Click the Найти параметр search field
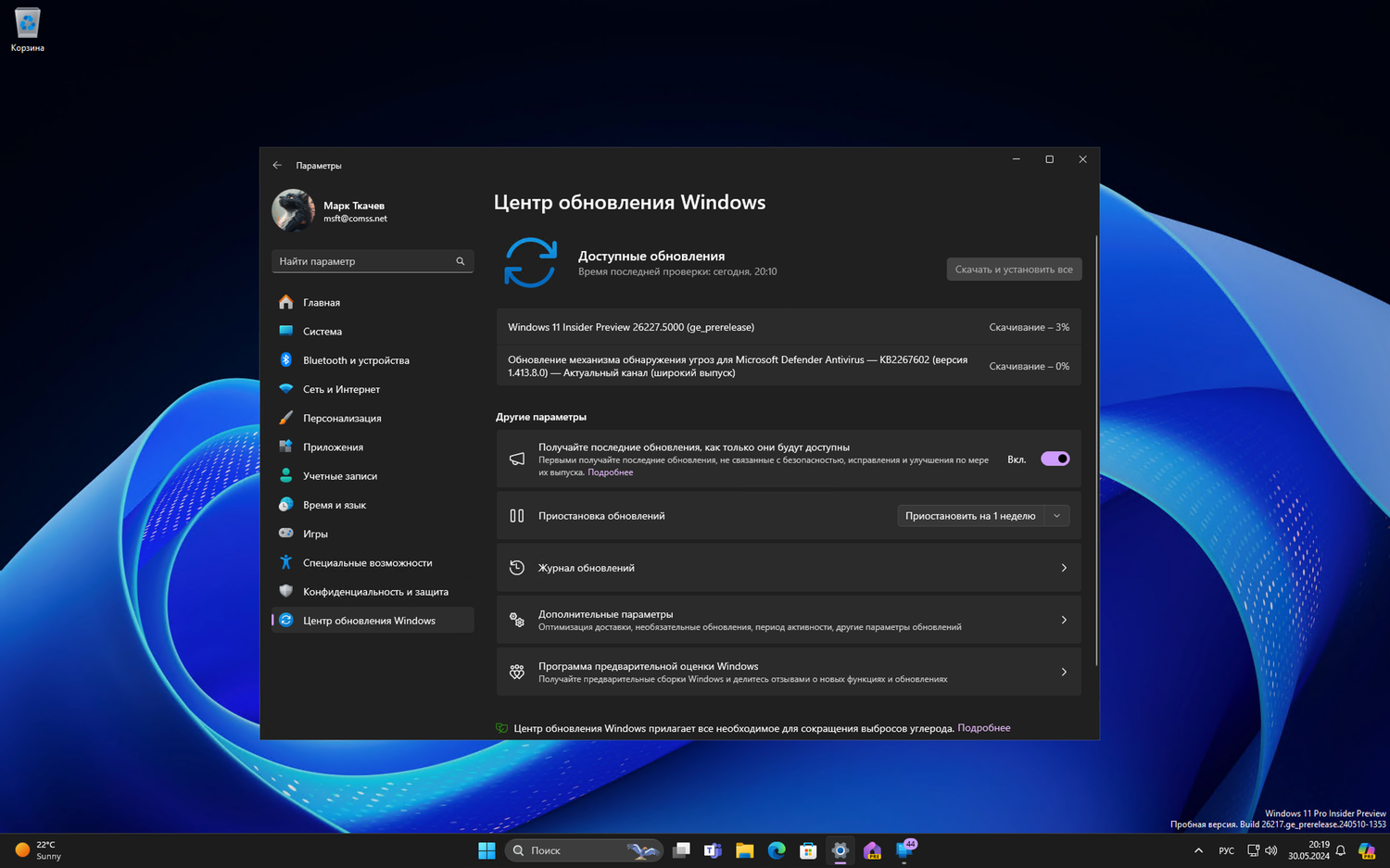Screen dimensions: 1390x868 coord(371,260)
